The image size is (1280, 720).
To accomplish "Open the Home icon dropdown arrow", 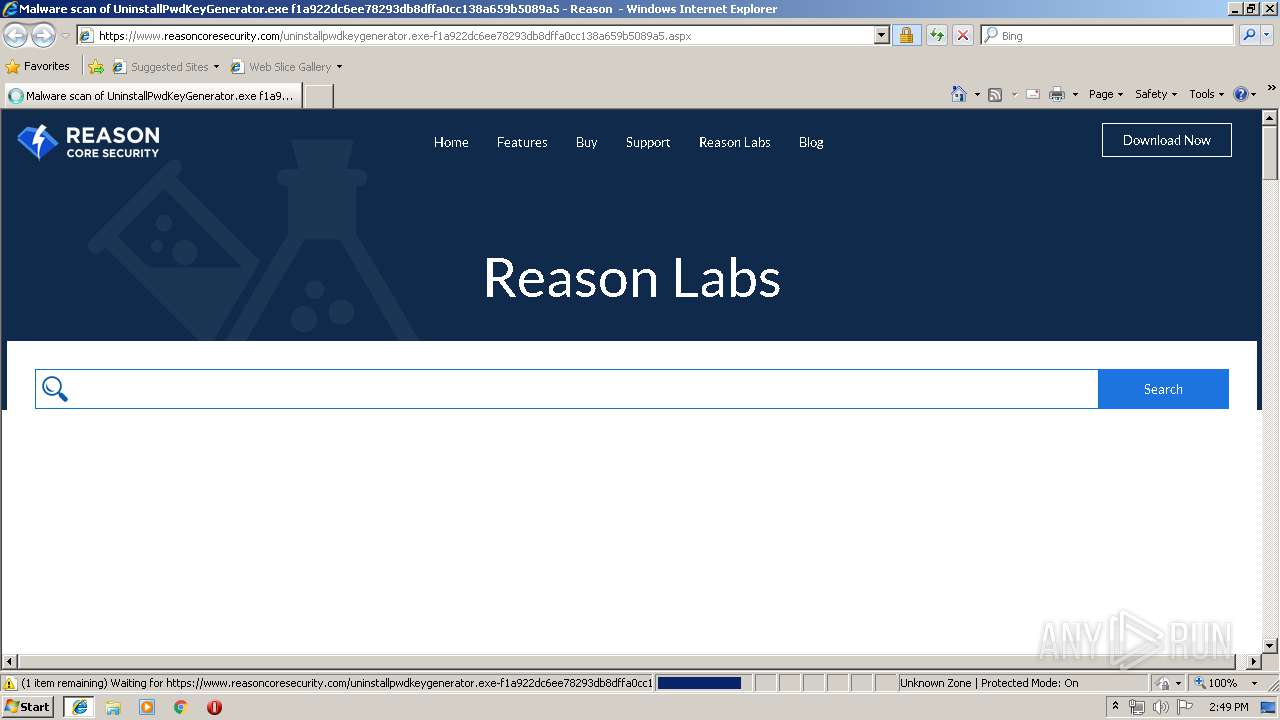I will click(x=977, y=94).
